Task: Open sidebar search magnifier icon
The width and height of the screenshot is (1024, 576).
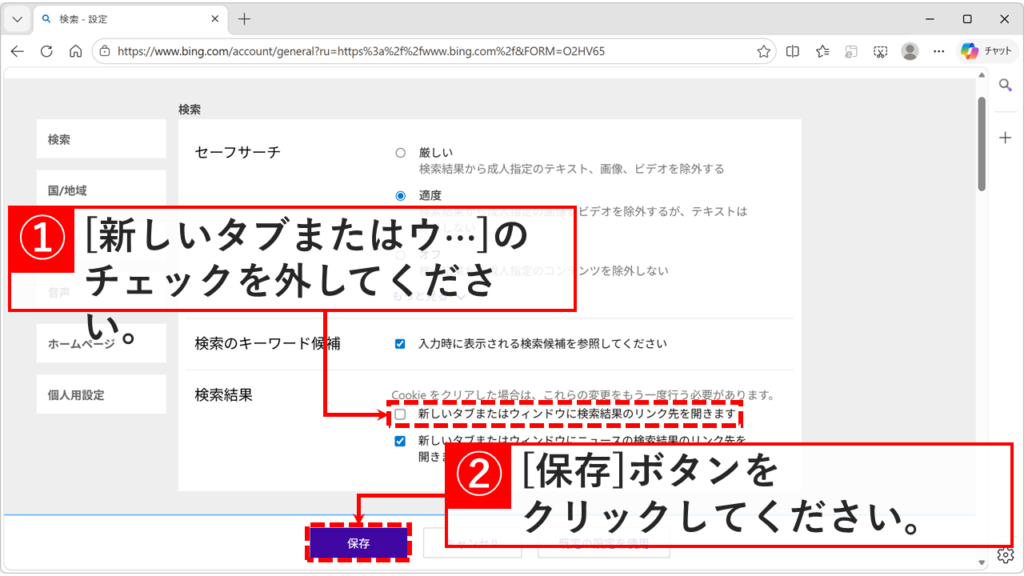Action: pos(1005,85)
